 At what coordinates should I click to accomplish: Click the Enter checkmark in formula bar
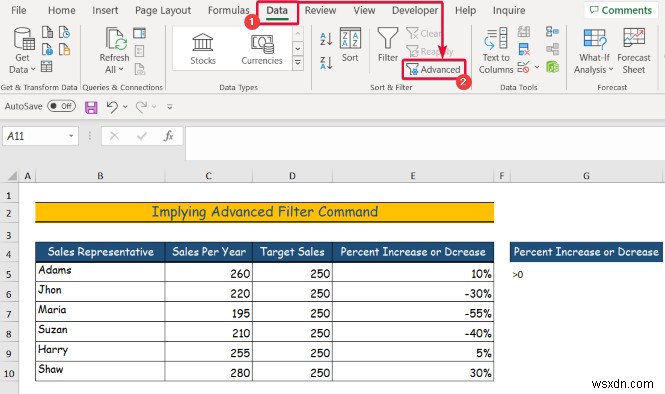[142, 136]
